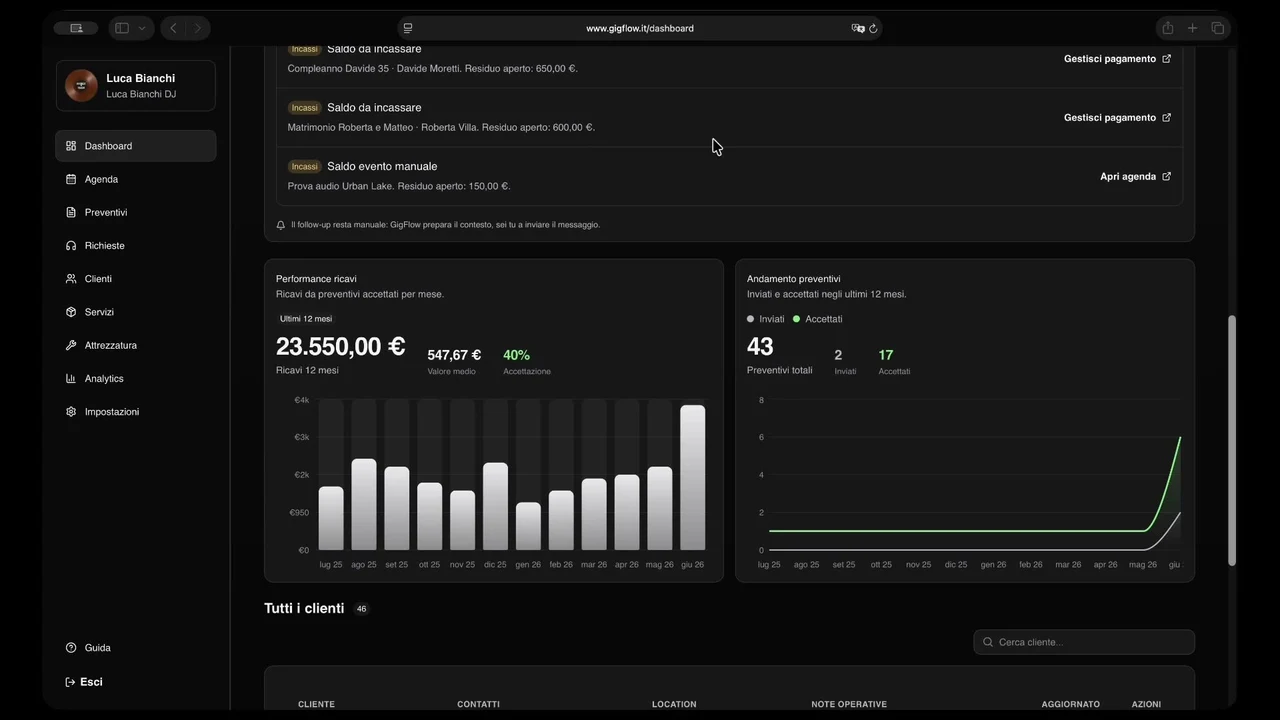
Task: Click the 23.550,00 € revenue total
Action: point(340,346)
